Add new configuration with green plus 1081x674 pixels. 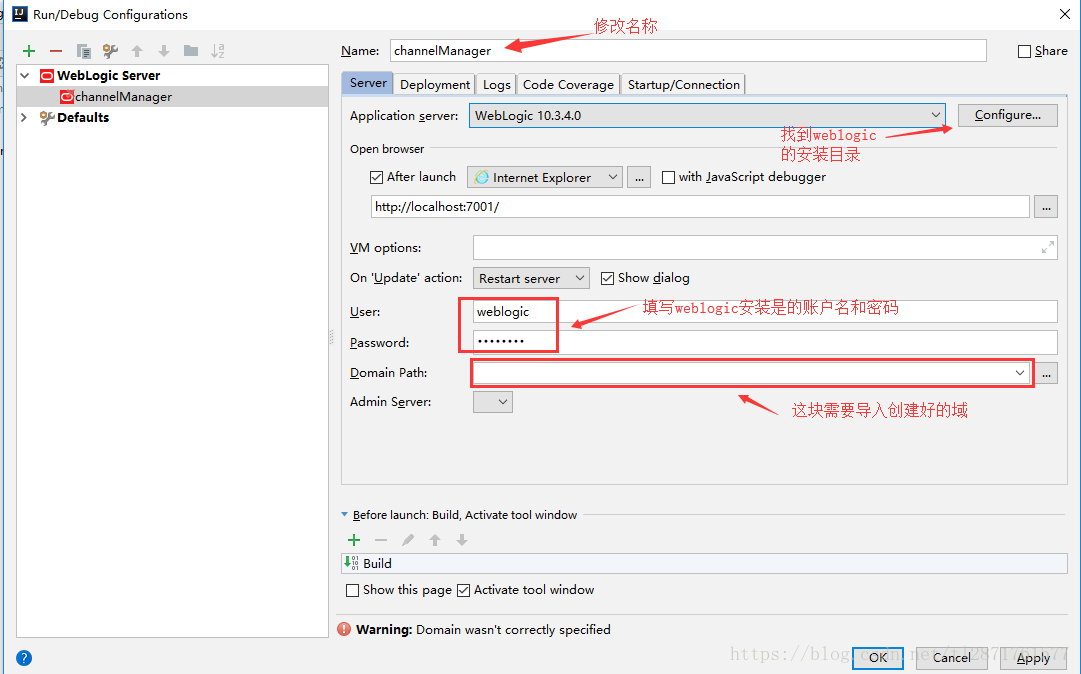click(x=29, y=51)
